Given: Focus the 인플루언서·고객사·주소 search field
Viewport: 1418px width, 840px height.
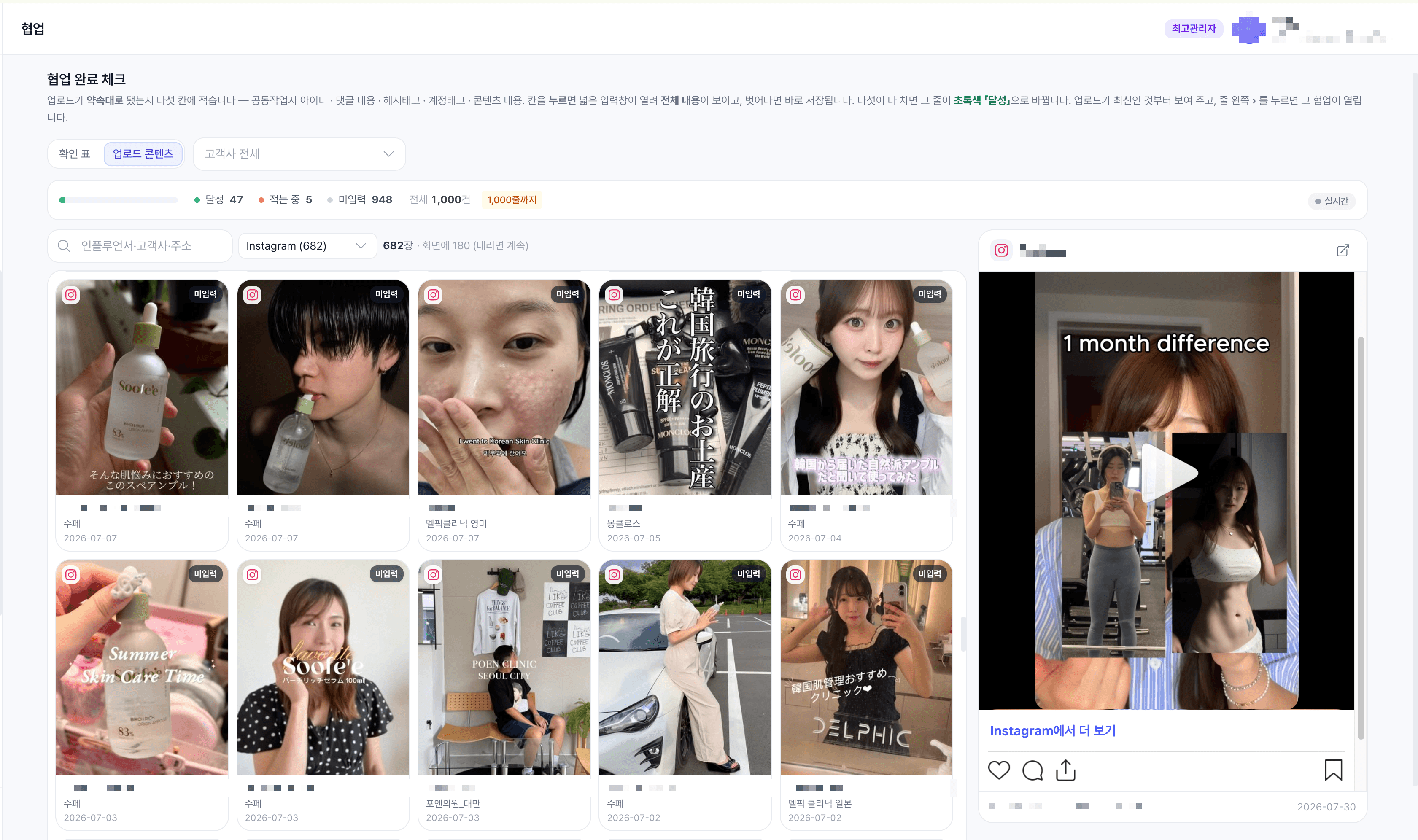Looking at the screenshot, I should click(140, 246).
